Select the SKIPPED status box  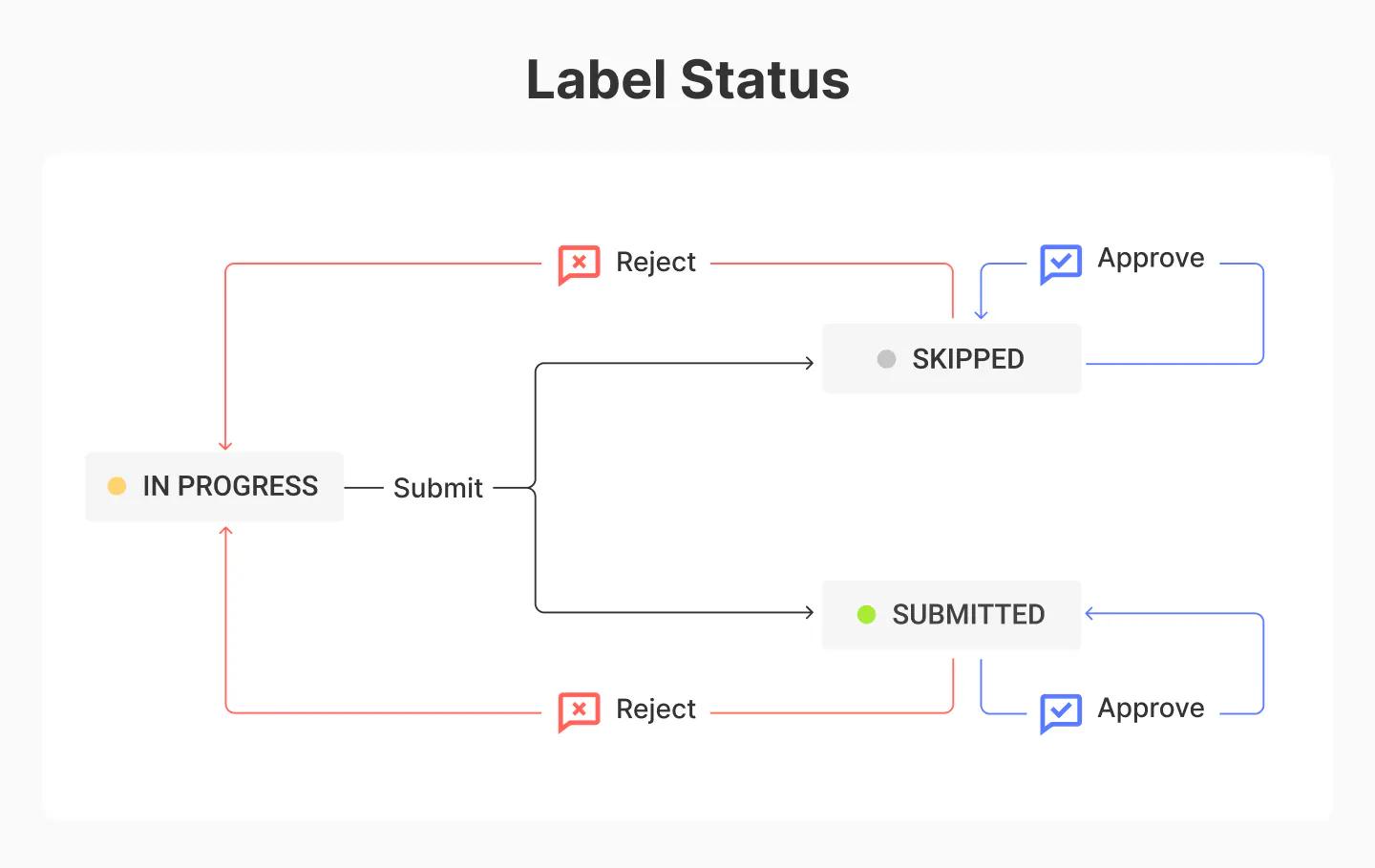(x=951, y=359)
